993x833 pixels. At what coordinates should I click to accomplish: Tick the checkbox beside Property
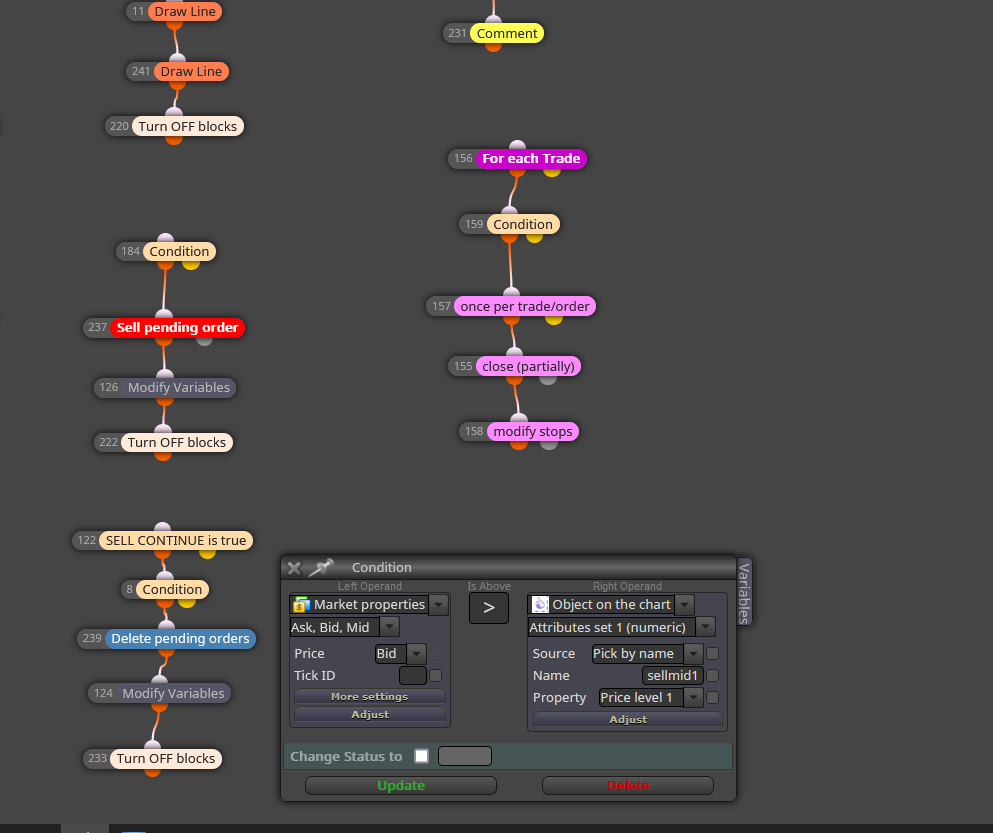click(712, 697)
